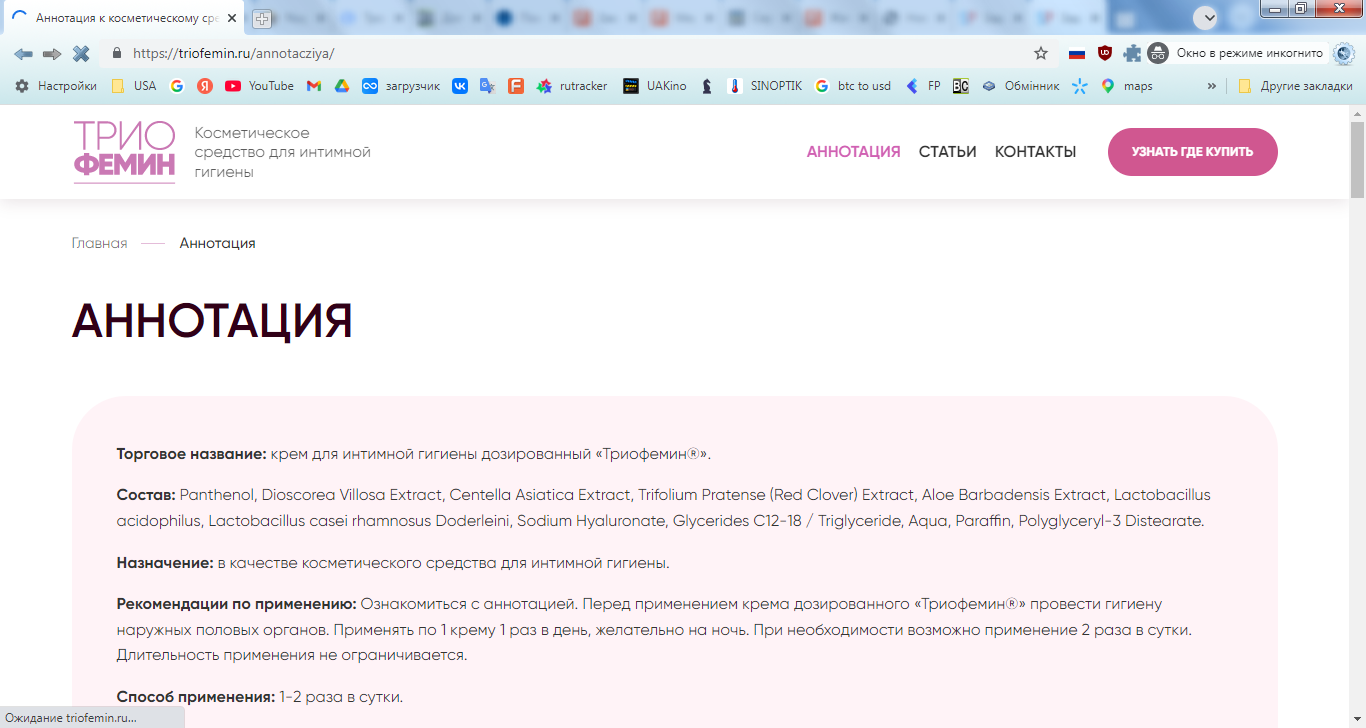Open the загрузчик bookmark

pyautogui.click(x=401, y=86)
